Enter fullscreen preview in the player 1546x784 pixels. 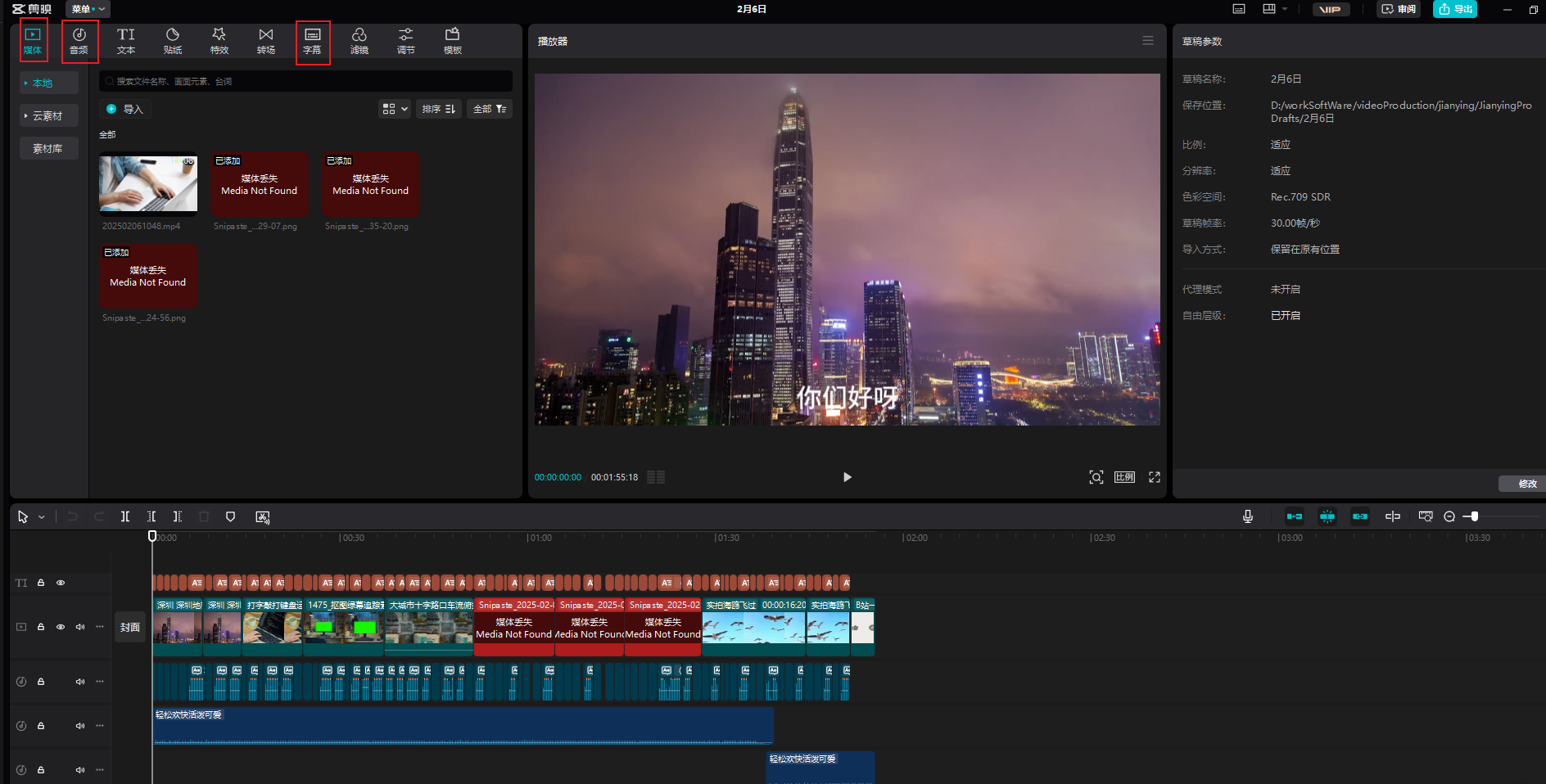pos(1154,477)
